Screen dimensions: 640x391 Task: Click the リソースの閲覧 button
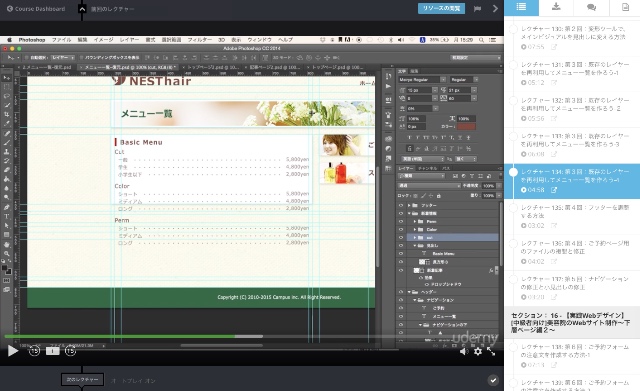pyautogui.click(x=441, y=9)
